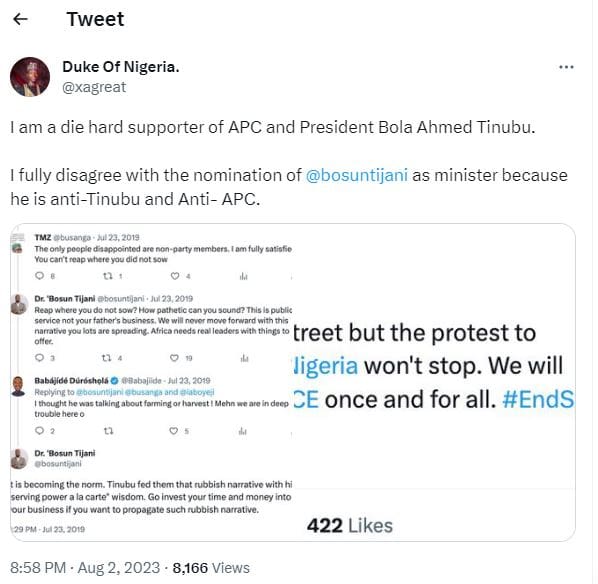Retweet Bosun Tijani's 'Reap where you' reply
598x584 pixels.
click(x=106, y=358)
